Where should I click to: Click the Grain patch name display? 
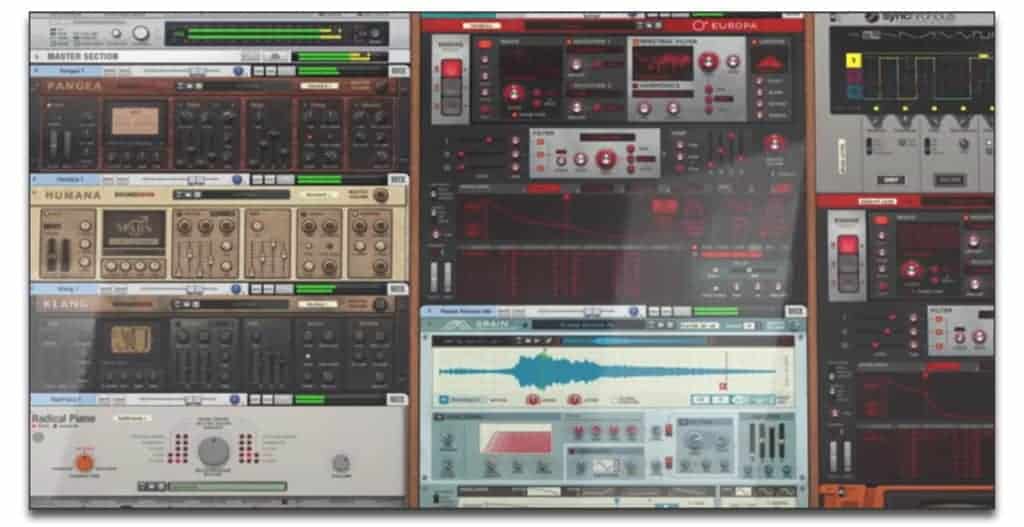[586, 325]
